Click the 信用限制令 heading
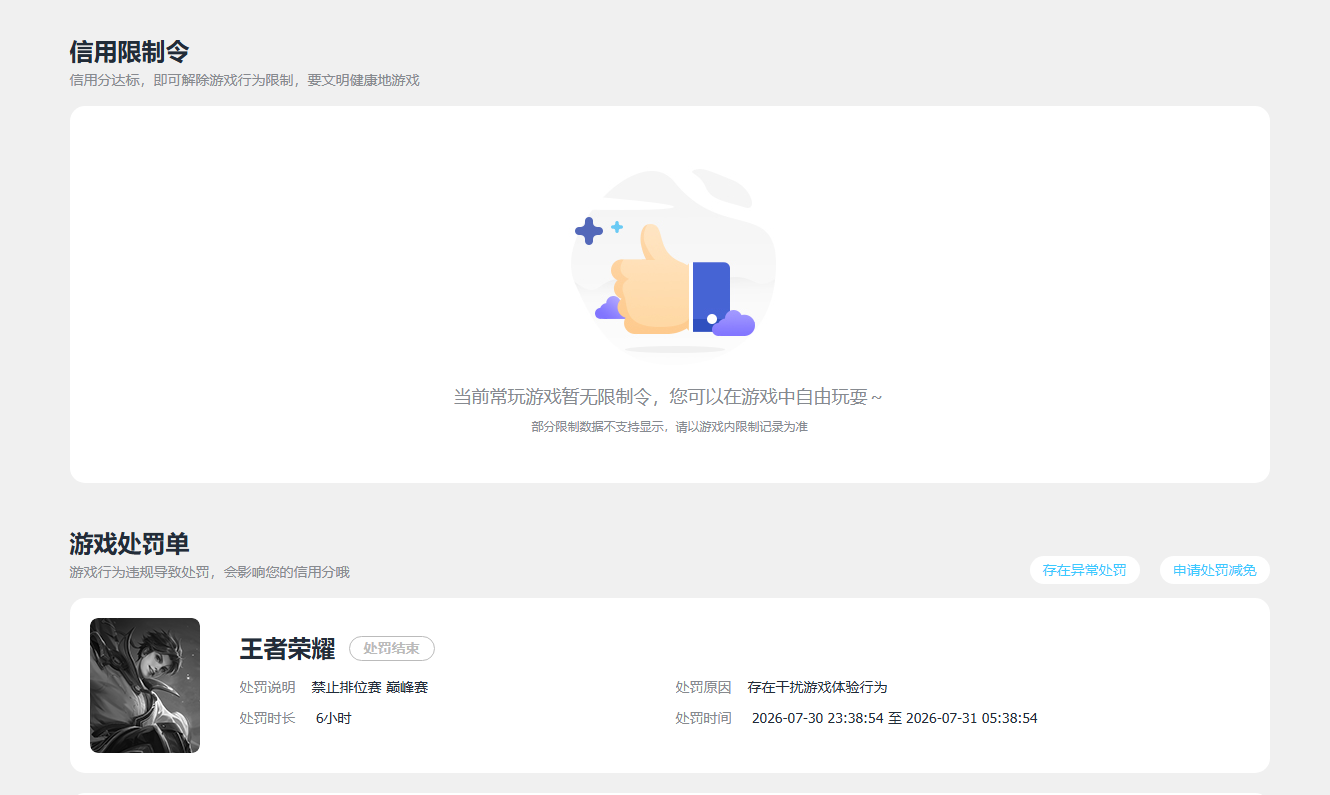 [x=129, y=52]
